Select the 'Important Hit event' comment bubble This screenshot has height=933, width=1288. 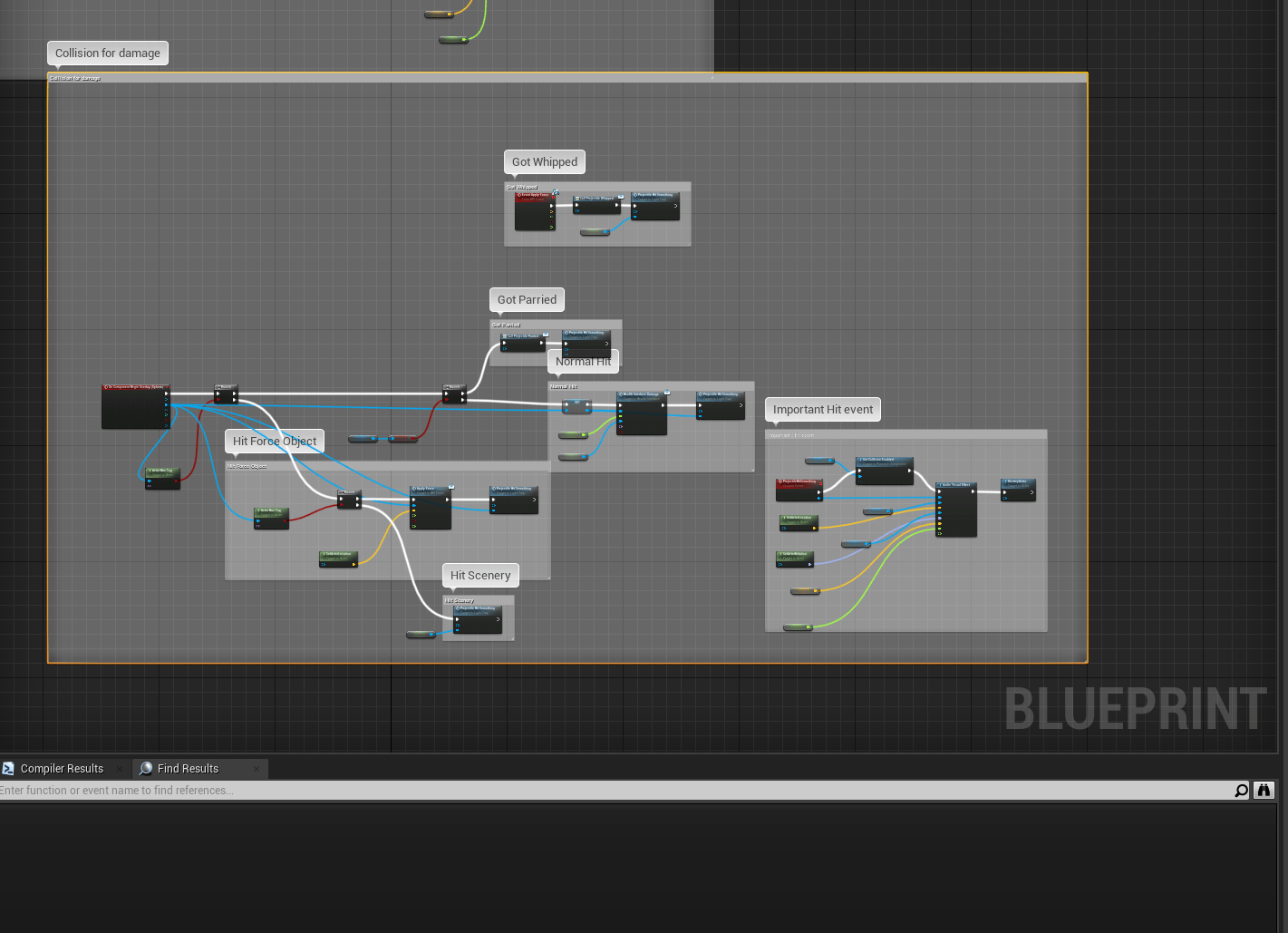pos(822,410)
